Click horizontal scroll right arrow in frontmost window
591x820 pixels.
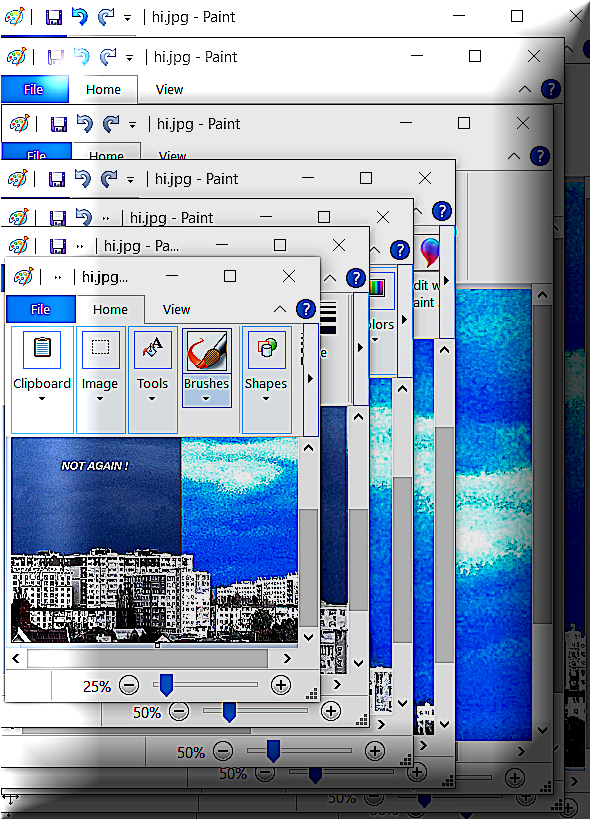tap(287, 658)
